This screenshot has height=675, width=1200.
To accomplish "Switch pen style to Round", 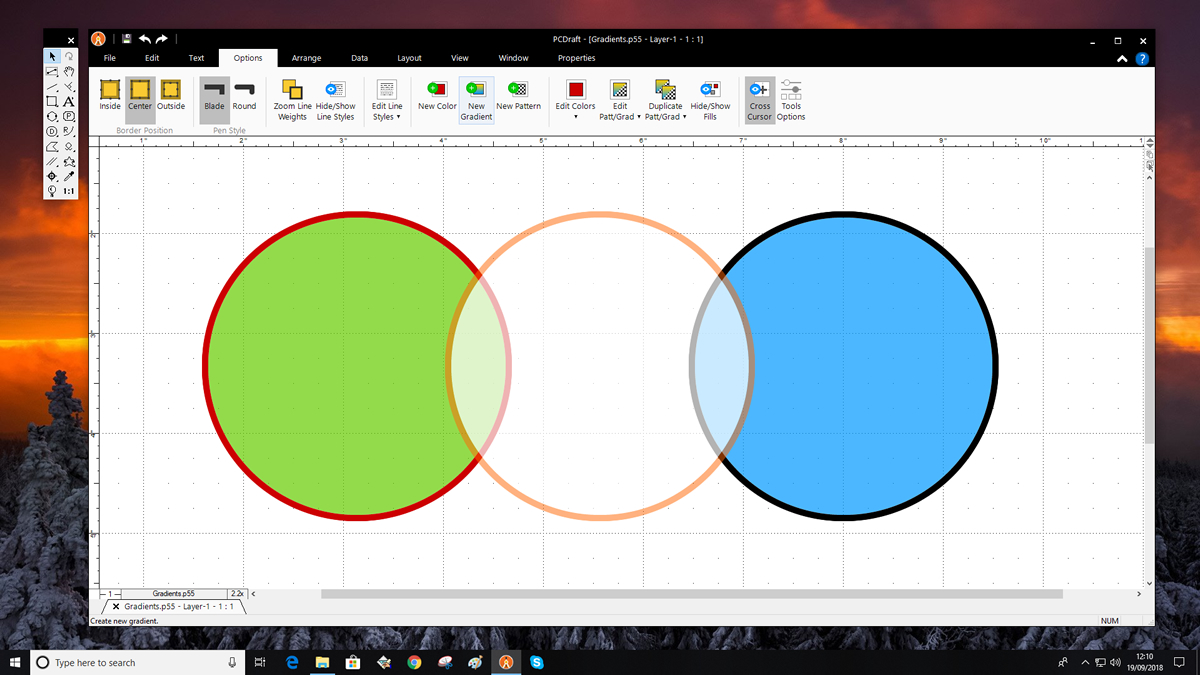I will click(244, 90).
